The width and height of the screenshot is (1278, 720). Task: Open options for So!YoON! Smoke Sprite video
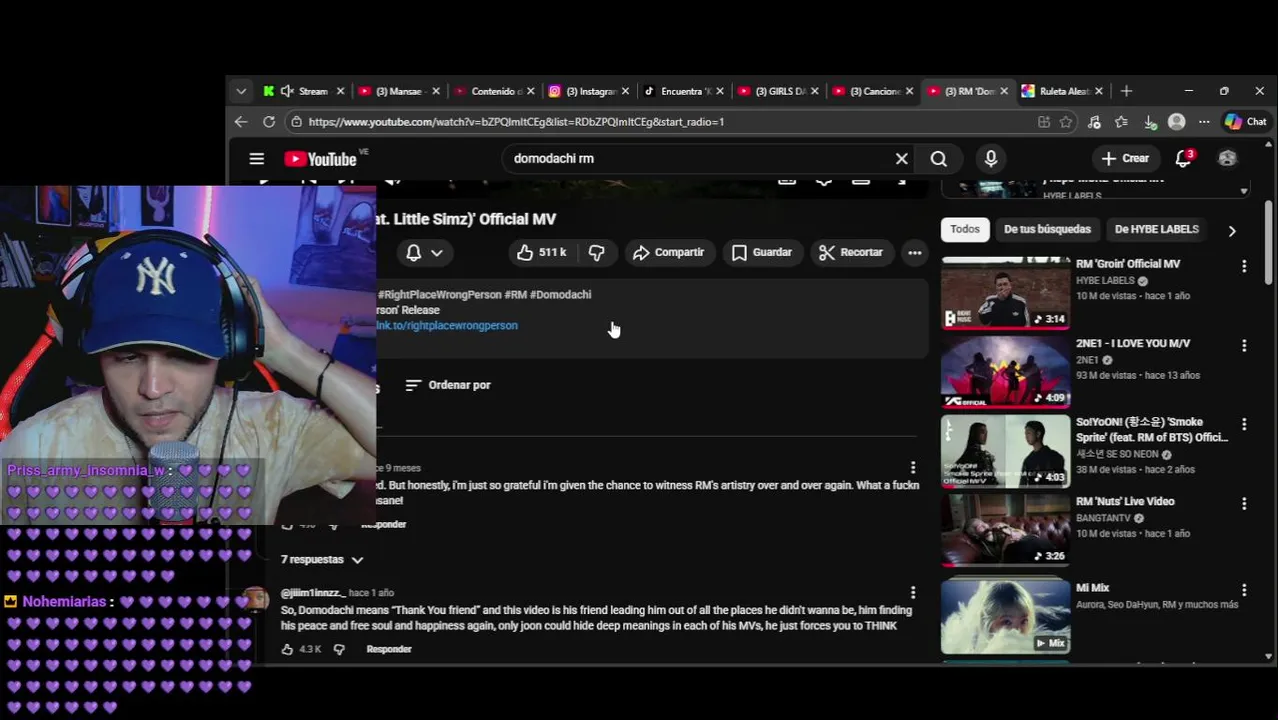[x=1244, y=424]
